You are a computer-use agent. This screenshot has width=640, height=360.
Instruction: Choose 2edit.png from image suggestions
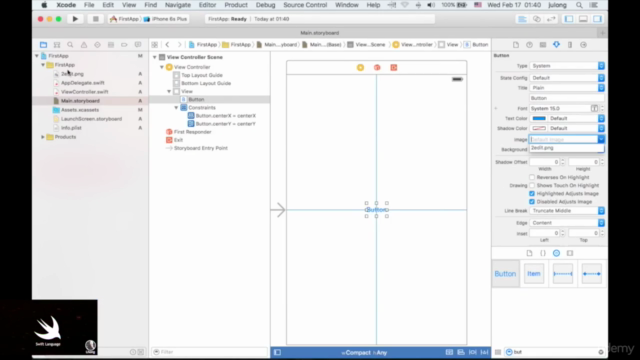567,148
